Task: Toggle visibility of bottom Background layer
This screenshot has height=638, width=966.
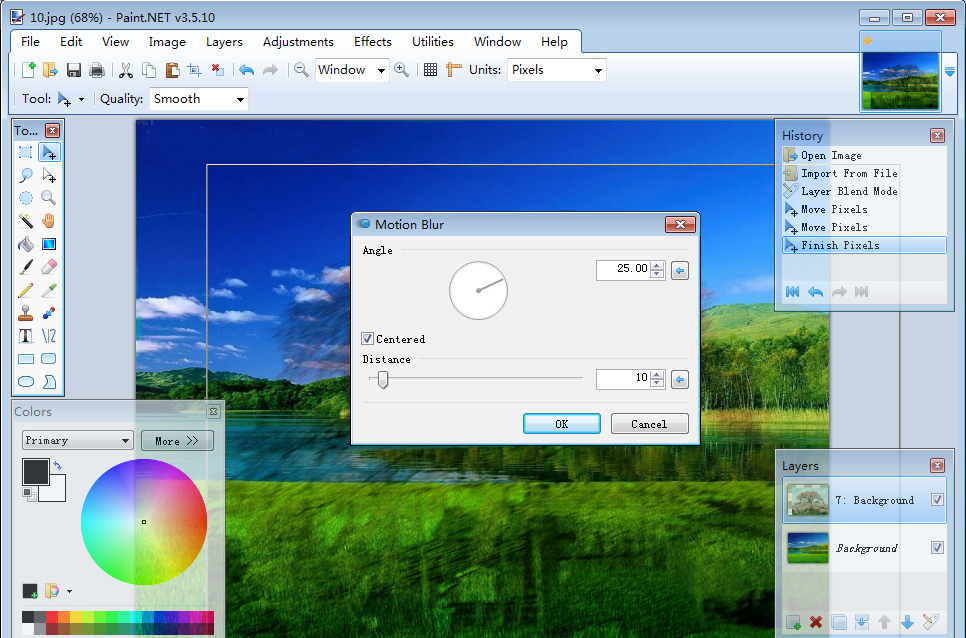Action: pyautogui.click(x=937, y=548)
